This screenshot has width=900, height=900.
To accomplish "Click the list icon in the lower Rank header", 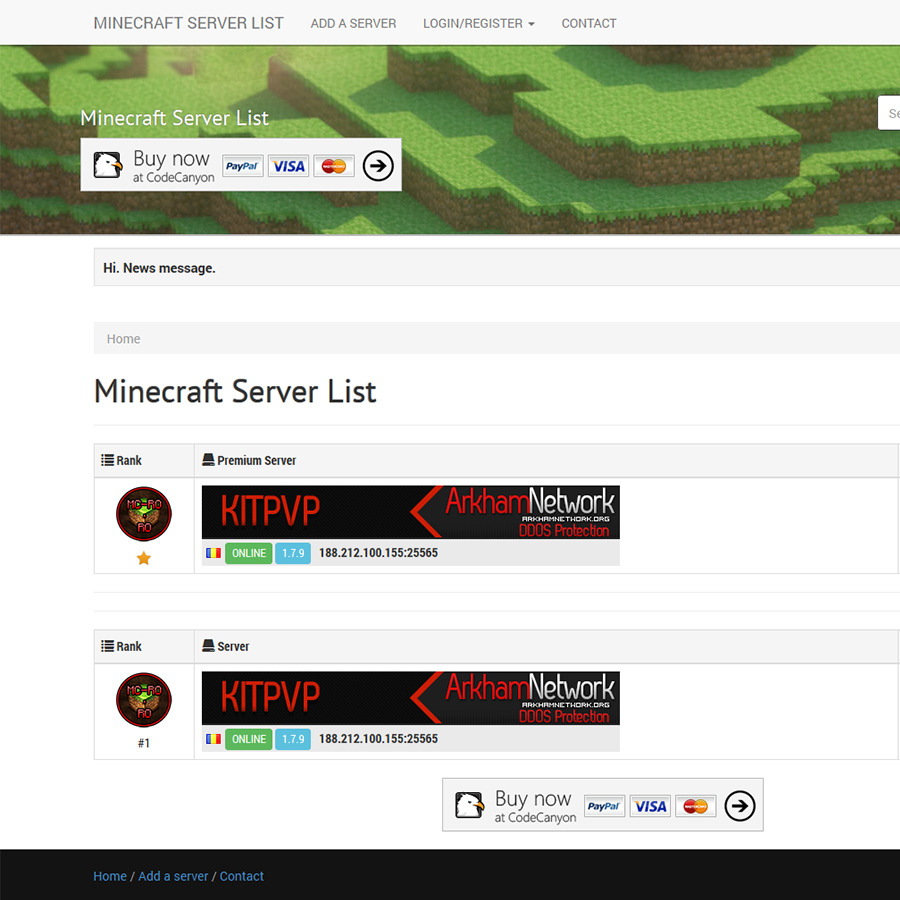I will [107, 646].
